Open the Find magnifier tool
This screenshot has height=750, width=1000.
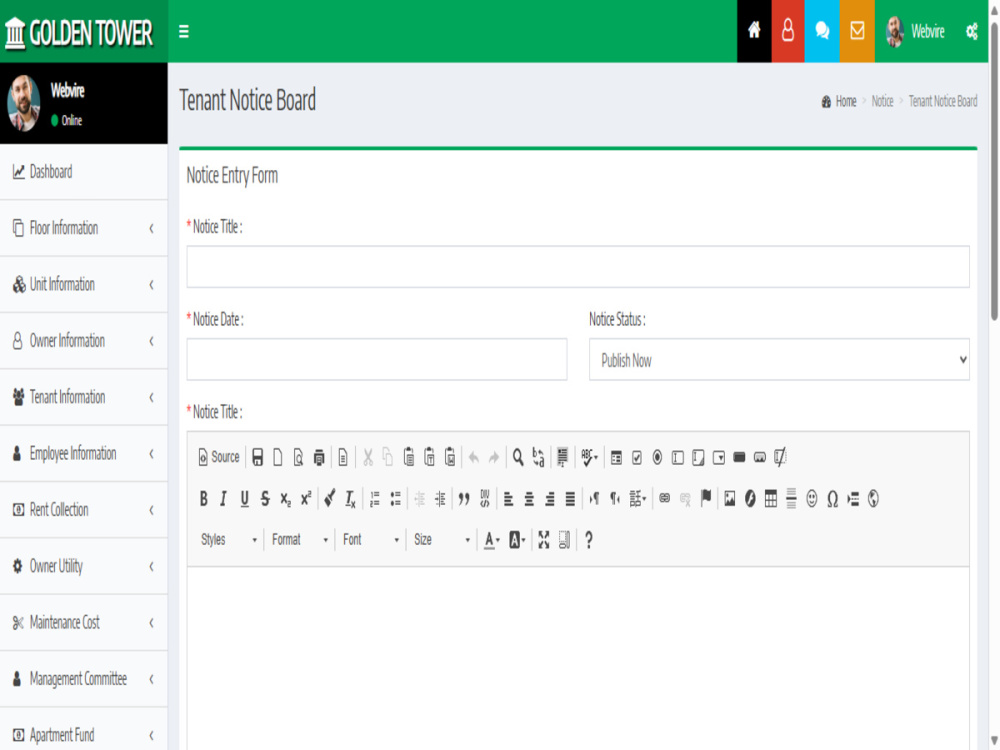pos(518,457)
